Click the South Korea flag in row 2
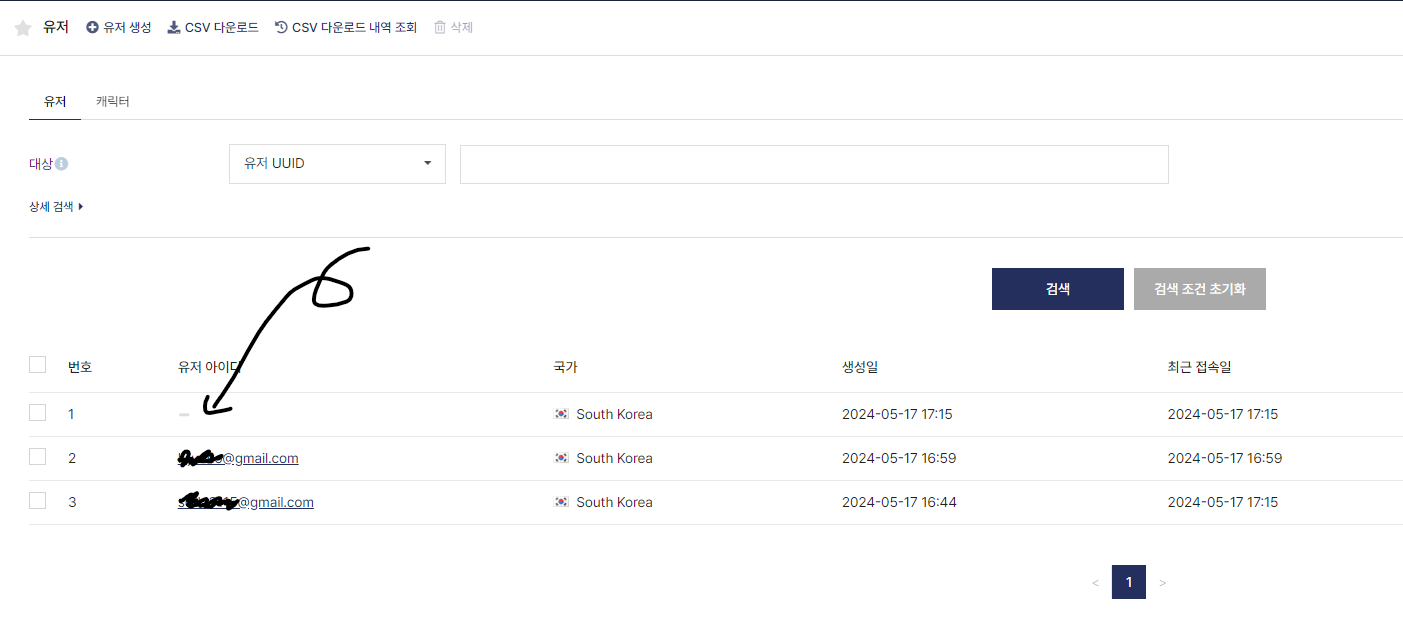Screen dimensions: 1403x634 click(x=561, y=458)
